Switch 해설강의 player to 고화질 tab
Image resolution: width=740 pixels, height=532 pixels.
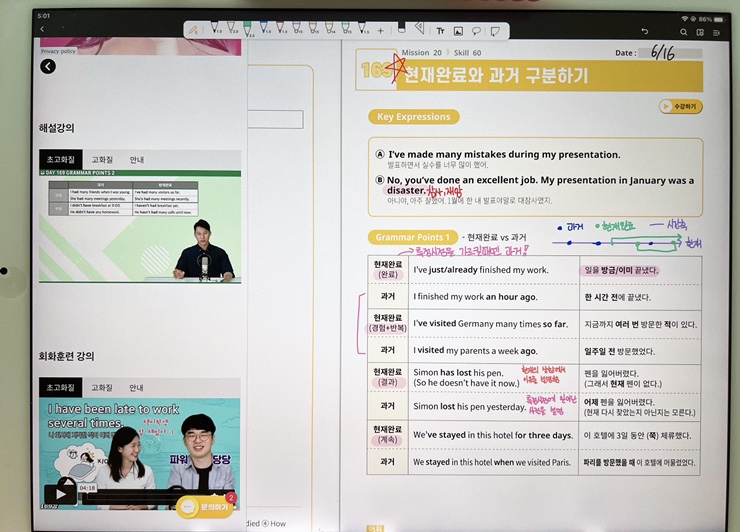pos(102,160)
